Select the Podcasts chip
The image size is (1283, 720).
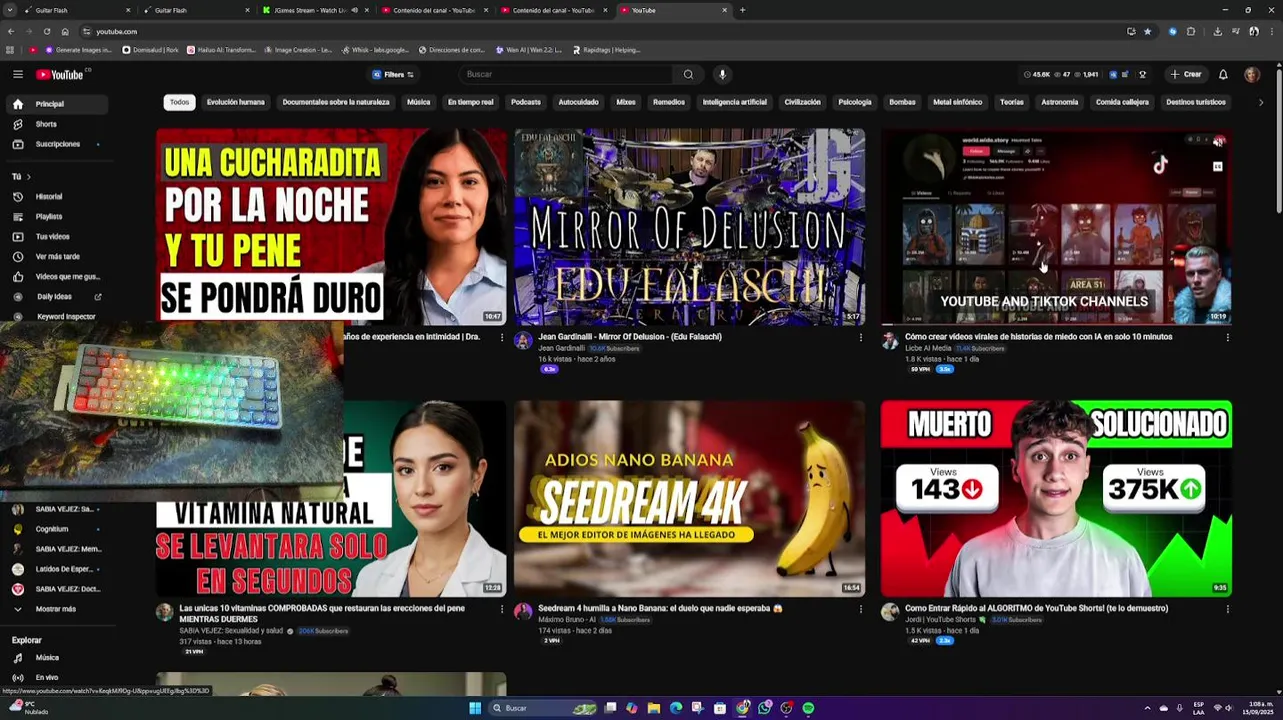point(525,102)
